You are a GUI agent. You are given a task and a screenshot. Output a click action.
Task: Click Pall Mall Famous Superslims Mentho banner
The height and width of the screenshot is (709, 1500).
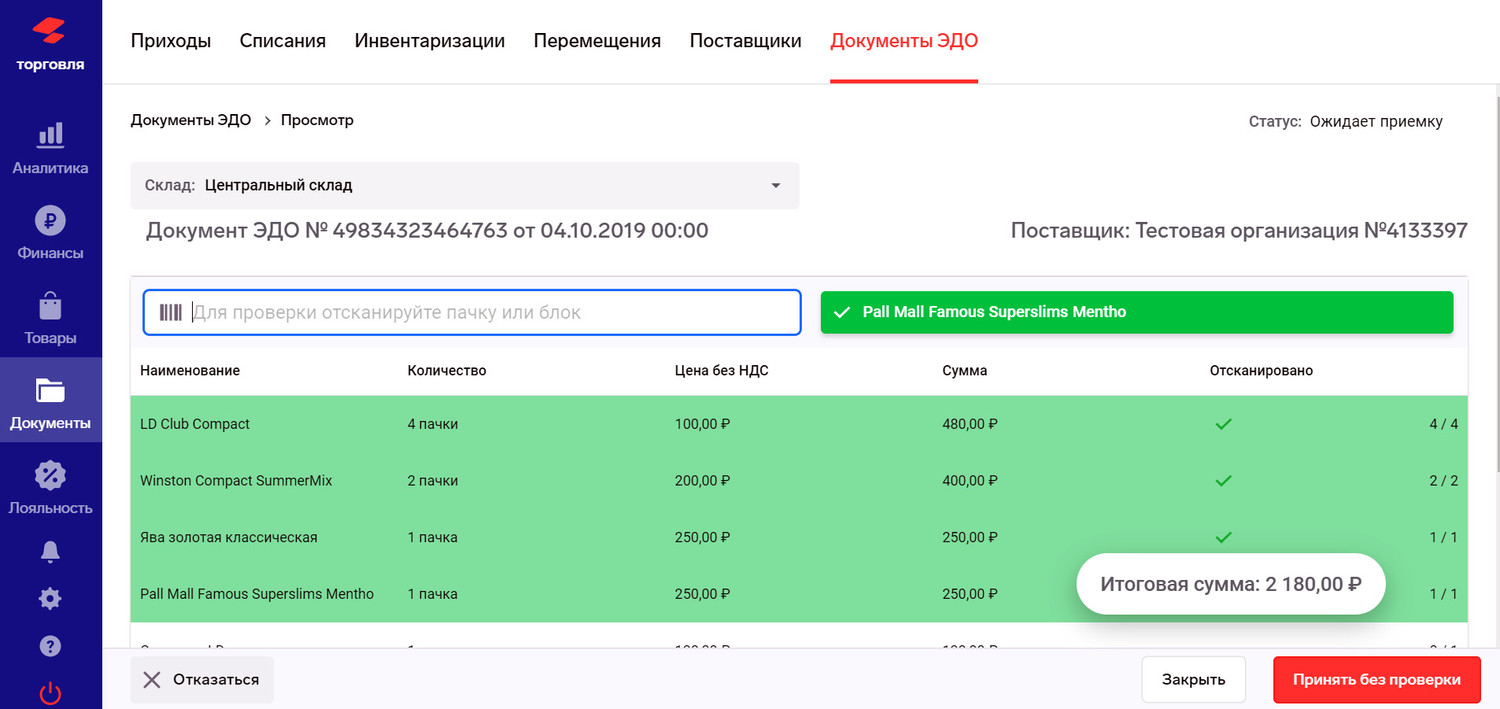tap(1137, 312)
